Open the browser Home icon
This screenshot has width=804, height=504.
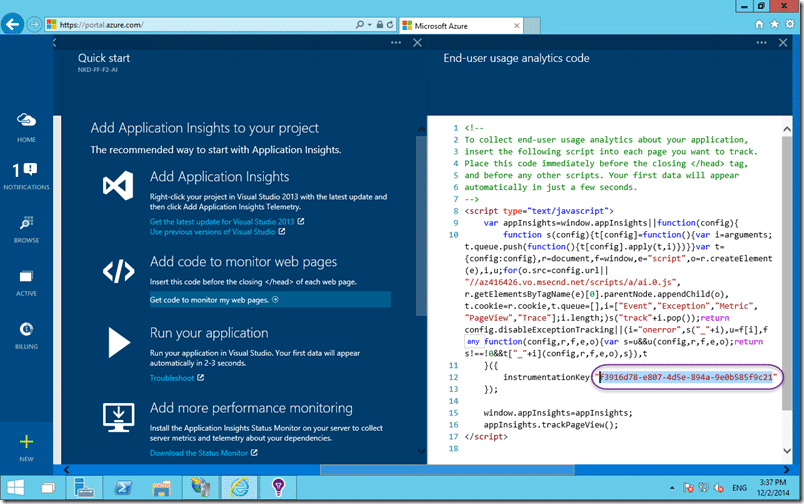pos(759,24)
